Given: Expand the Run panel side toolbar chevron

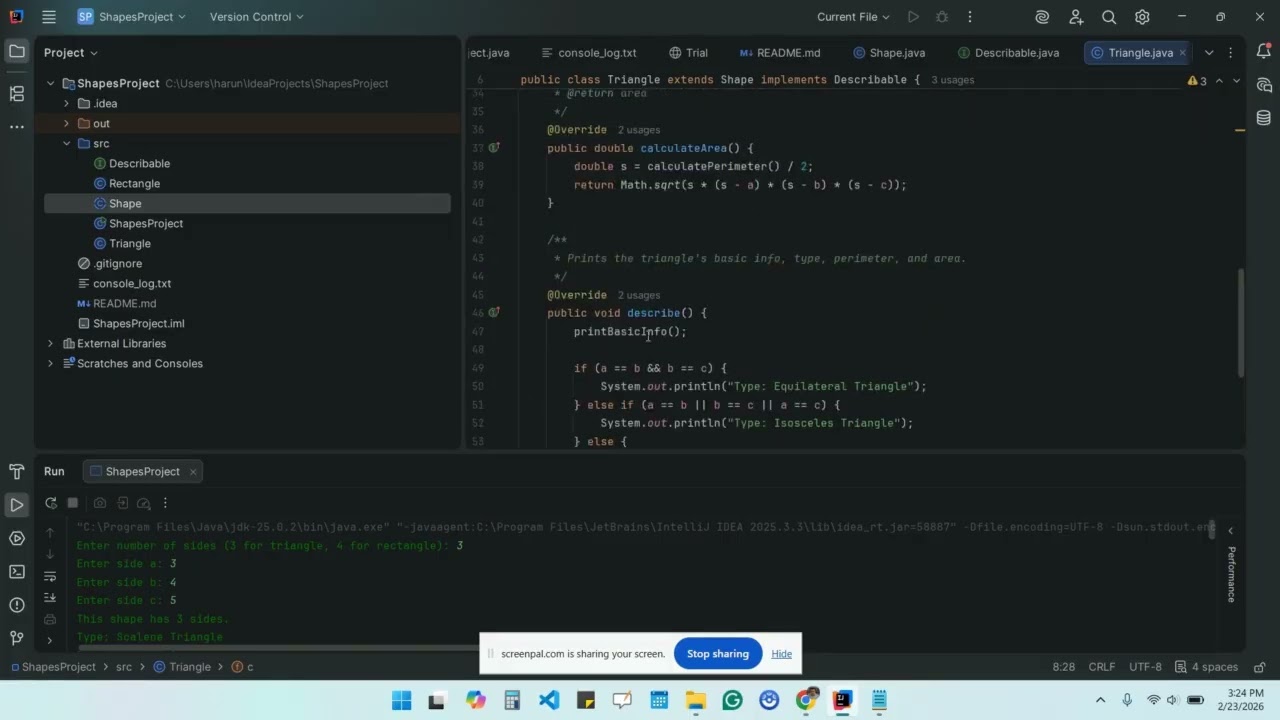Looking at the screenshot, I should coord(50,640).
